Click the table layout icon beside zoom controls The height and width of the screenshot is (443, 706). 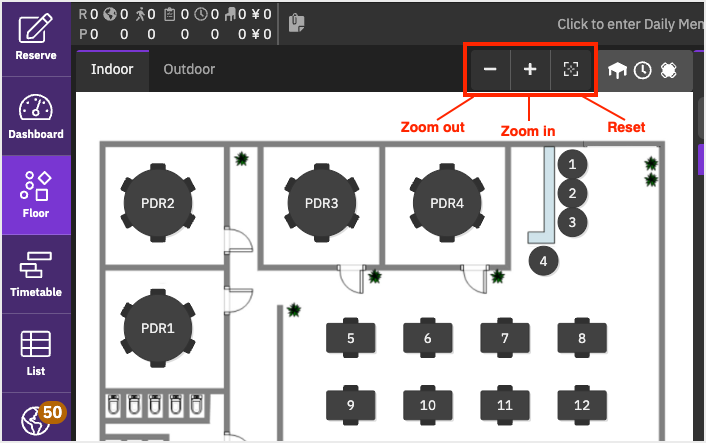click(x=617, y=70)
